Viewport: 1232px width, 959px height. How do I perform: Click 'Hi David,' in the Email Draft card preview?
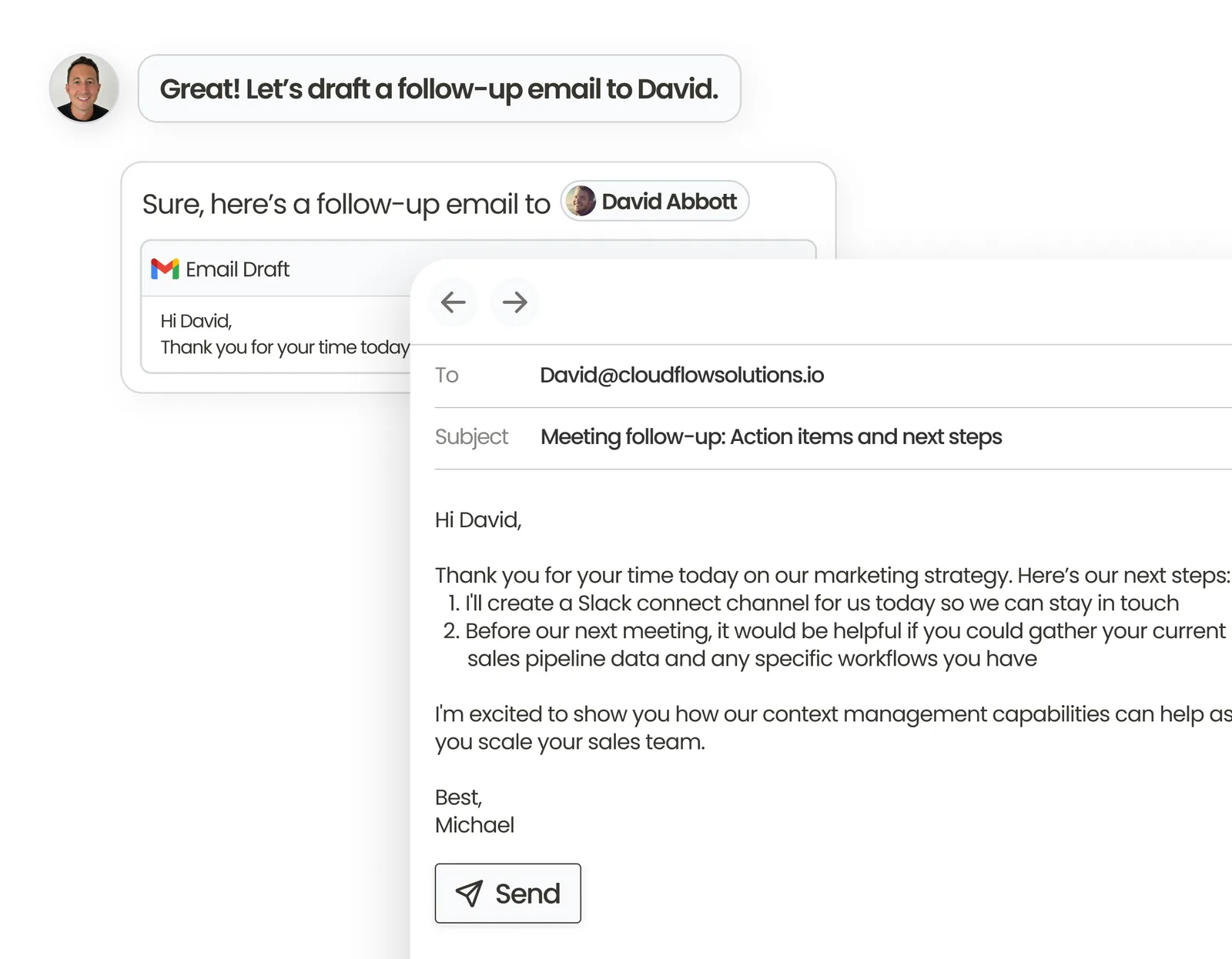point(196,321)
